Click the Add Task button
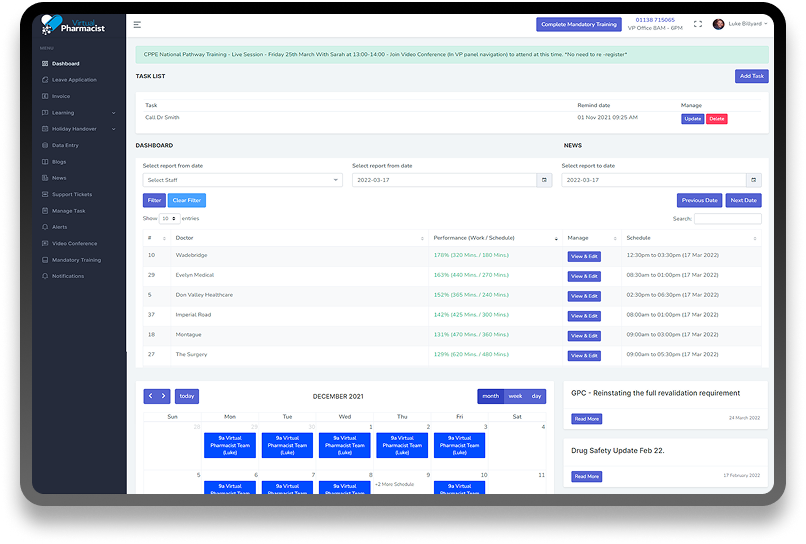Image resolution: width=806 pixels, height=544 pixels. click(x=752, y=76)
